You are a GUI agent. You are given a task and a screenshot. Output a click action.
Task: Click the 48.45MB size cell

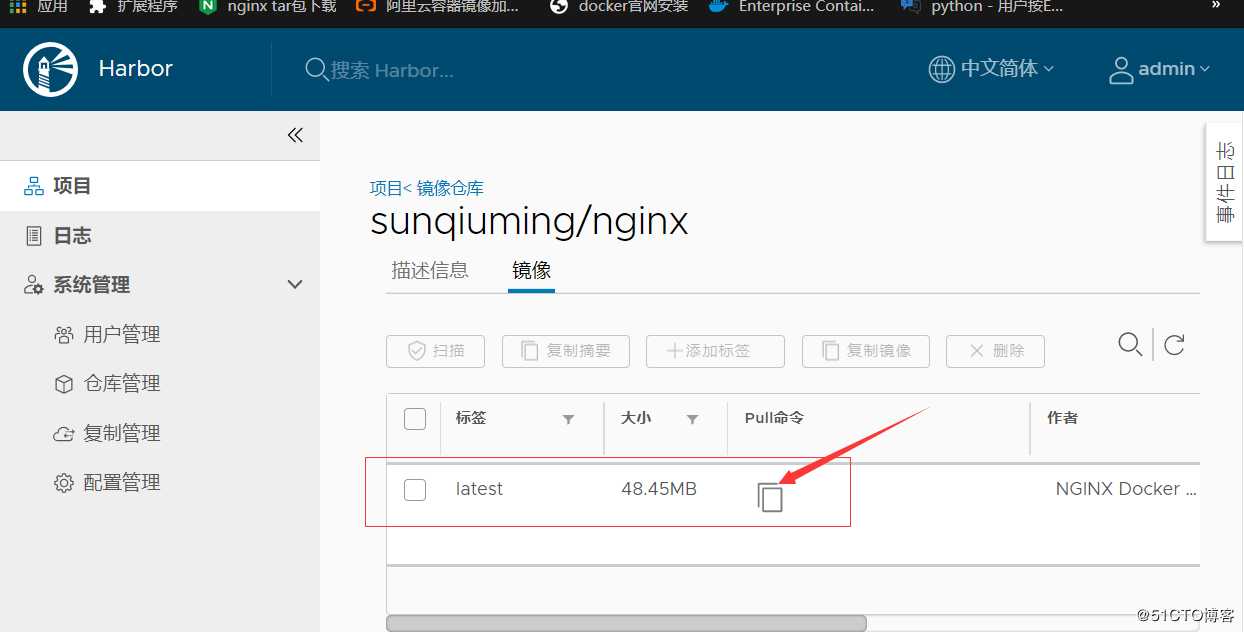659,489
